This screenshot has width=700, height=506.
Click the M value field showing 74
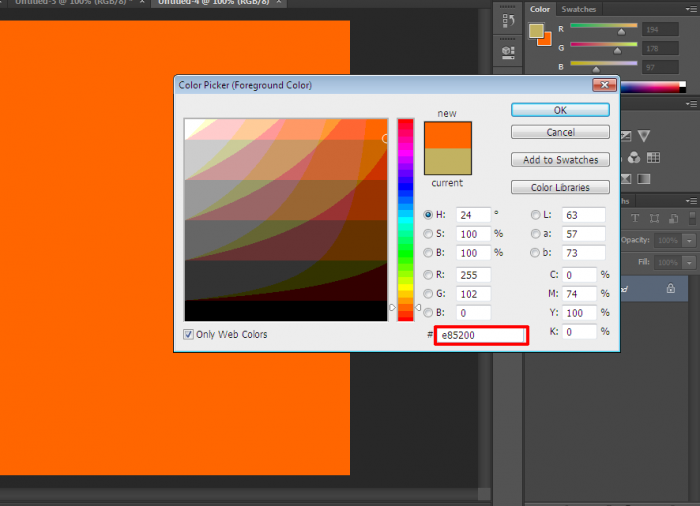click(x=579, y=294)
